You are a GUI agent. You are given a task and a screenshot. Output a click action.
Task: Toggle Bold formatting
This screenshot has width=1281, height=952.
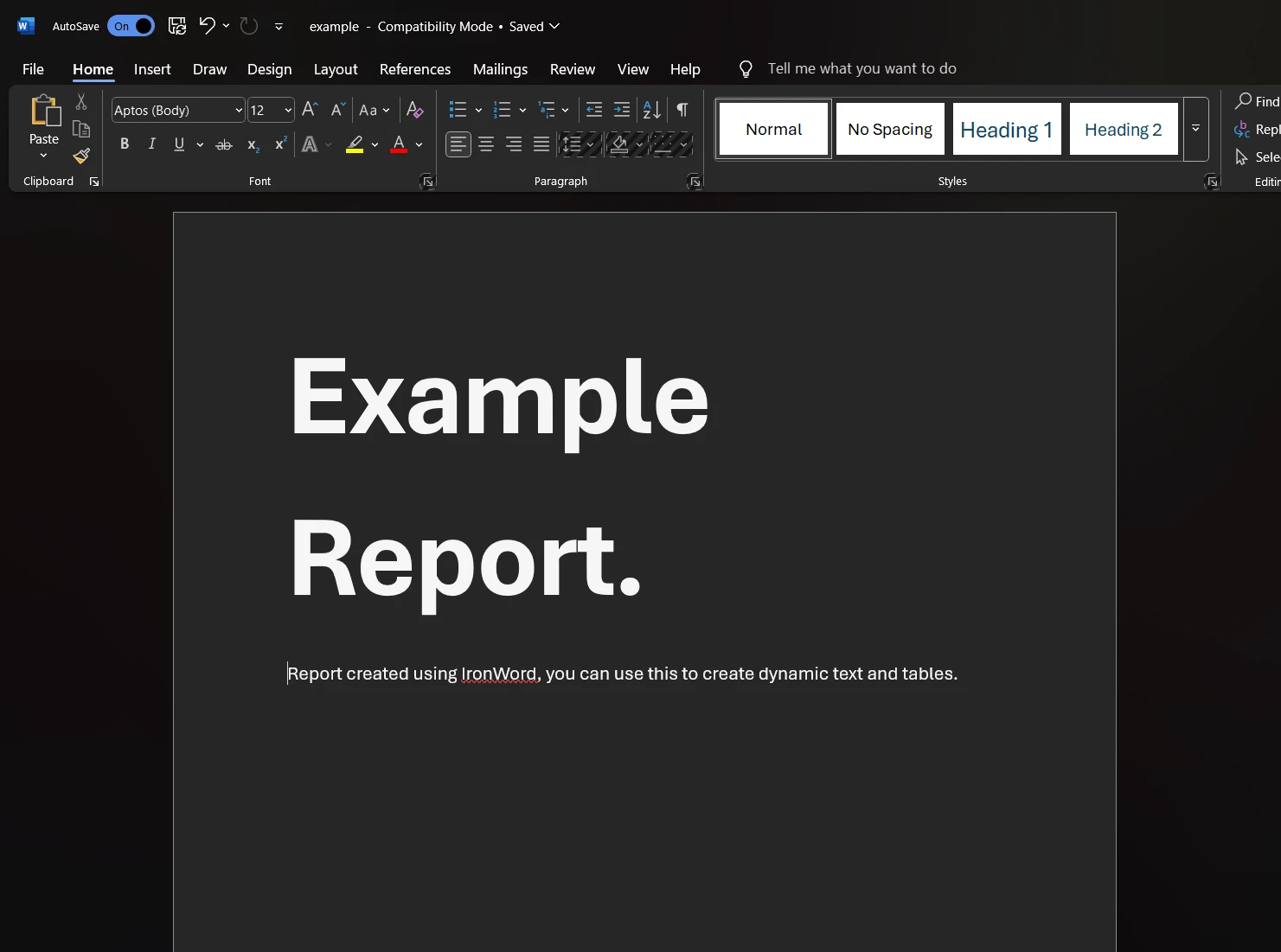(125, 144)
